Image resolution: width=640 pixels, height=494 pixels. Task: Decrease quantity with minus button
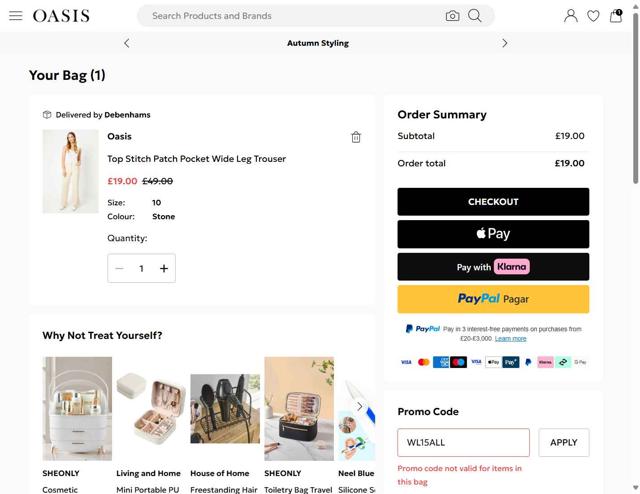[120, 268]
